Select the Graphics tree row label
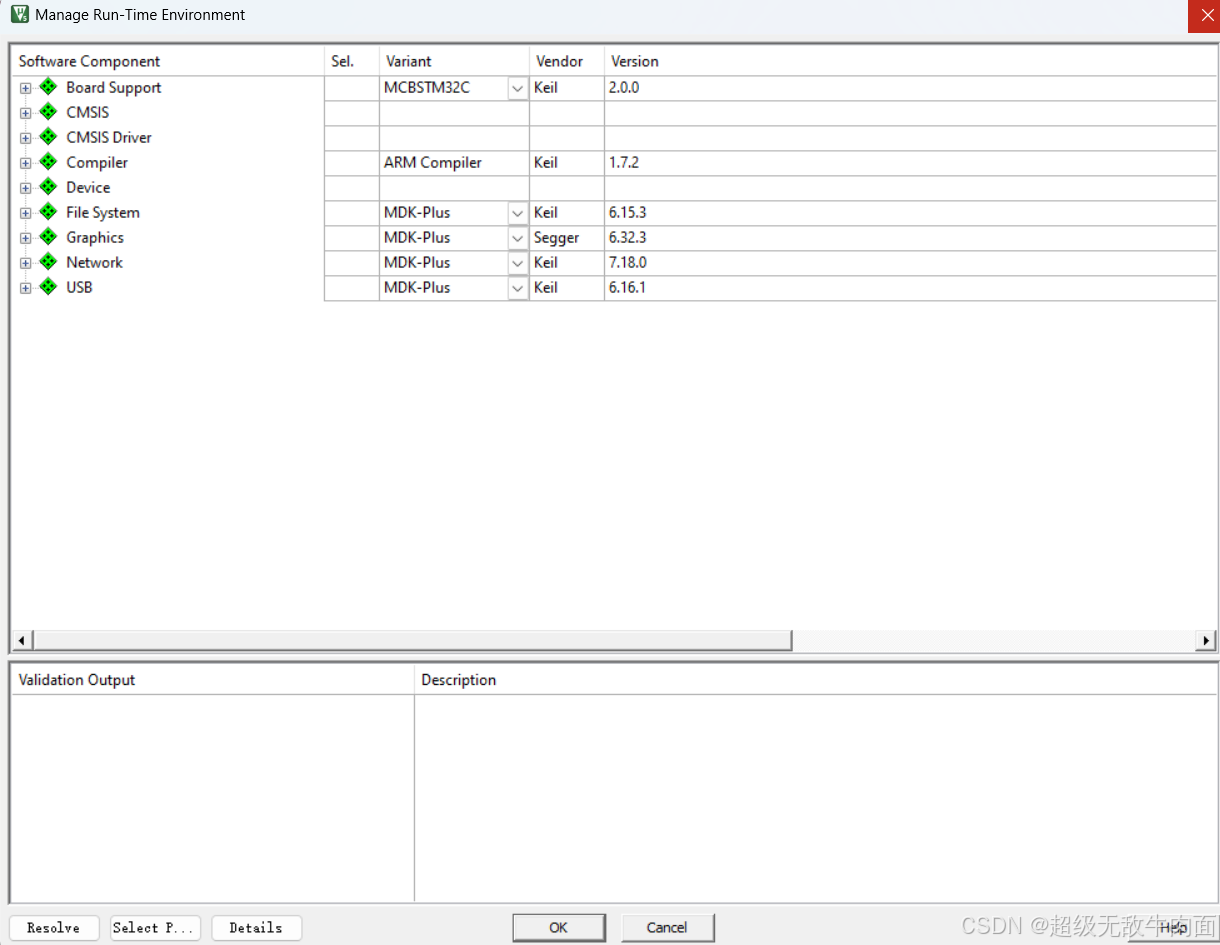 95,238
